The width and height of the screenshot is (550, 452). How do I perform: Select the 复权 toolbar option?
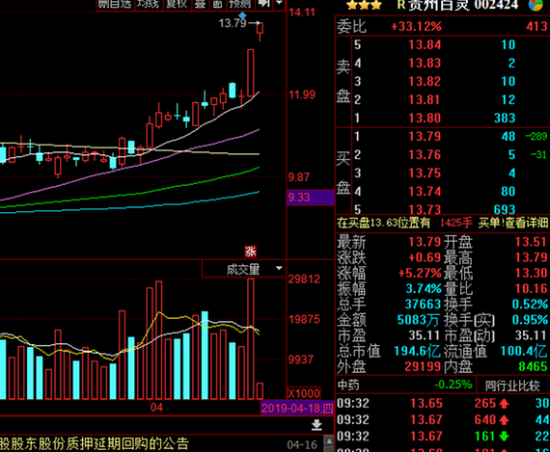177,5
